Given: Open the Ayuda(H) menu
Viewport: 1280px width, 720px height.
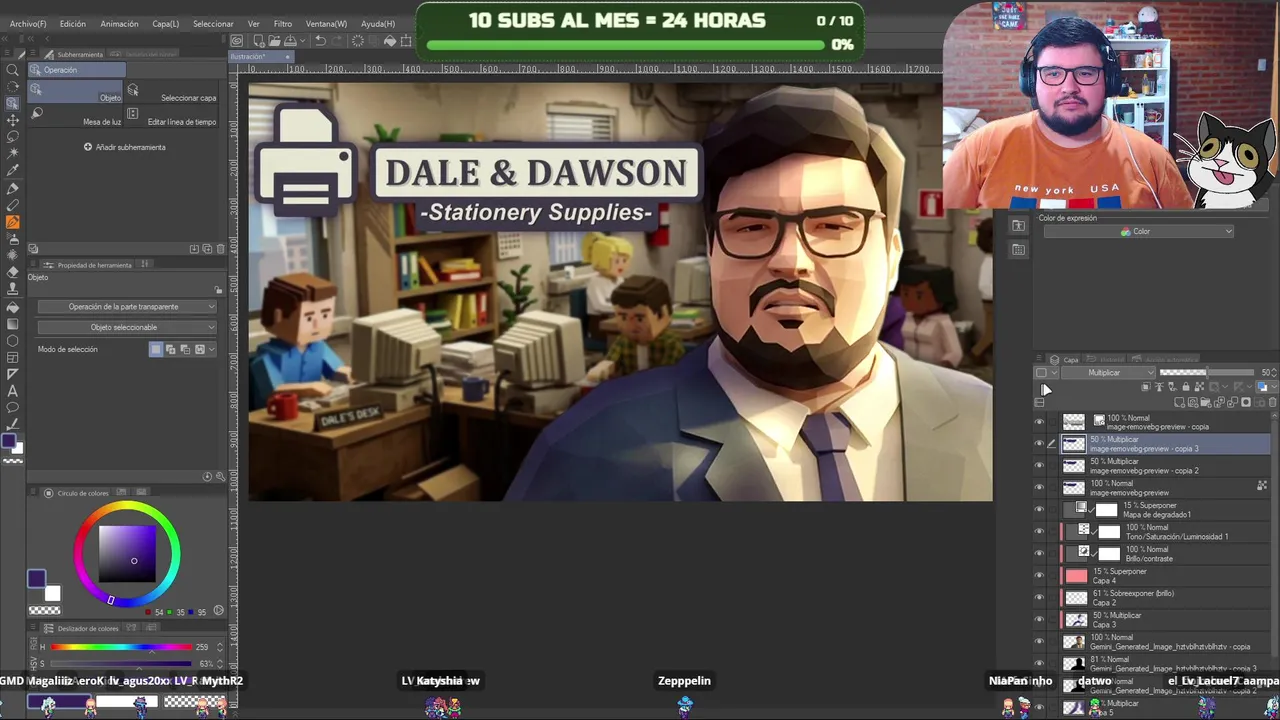Looking at the screenshot, I should tap(378, 23).
